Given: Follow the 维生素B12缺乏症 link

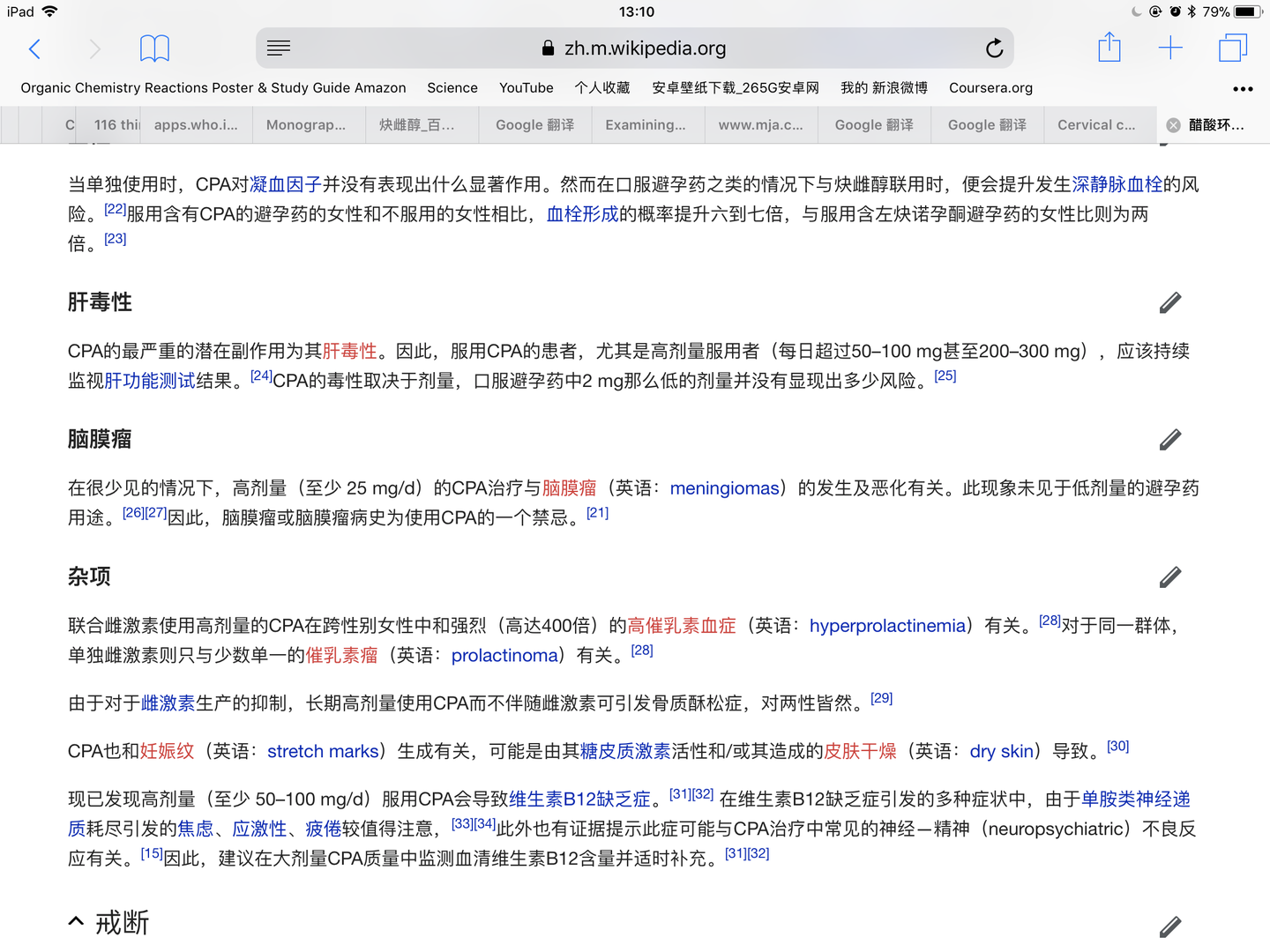Looking at the screenshot, I should tap(579, 800).
